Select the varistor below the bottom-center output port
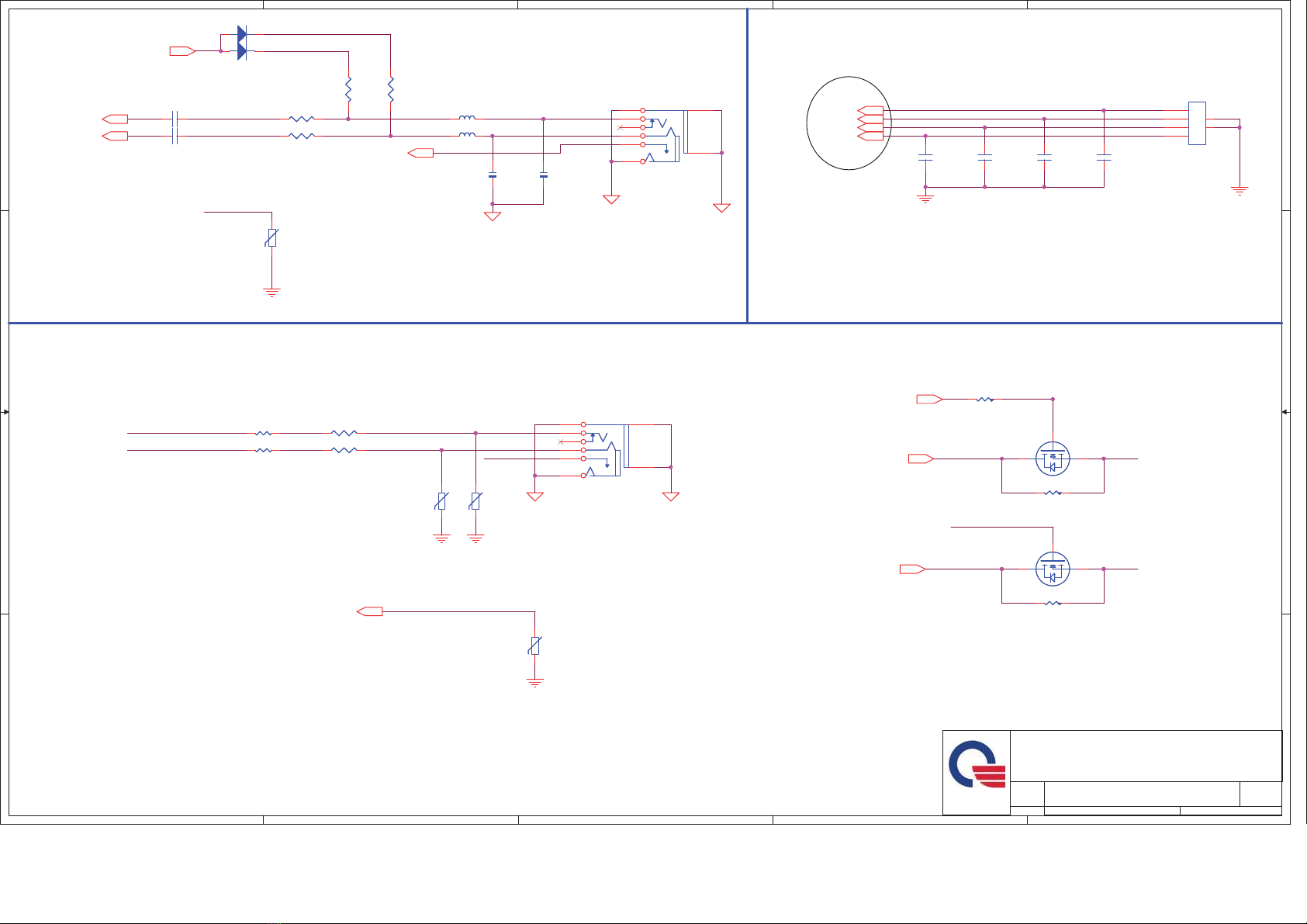The image size is (1307, 924). 534,645
